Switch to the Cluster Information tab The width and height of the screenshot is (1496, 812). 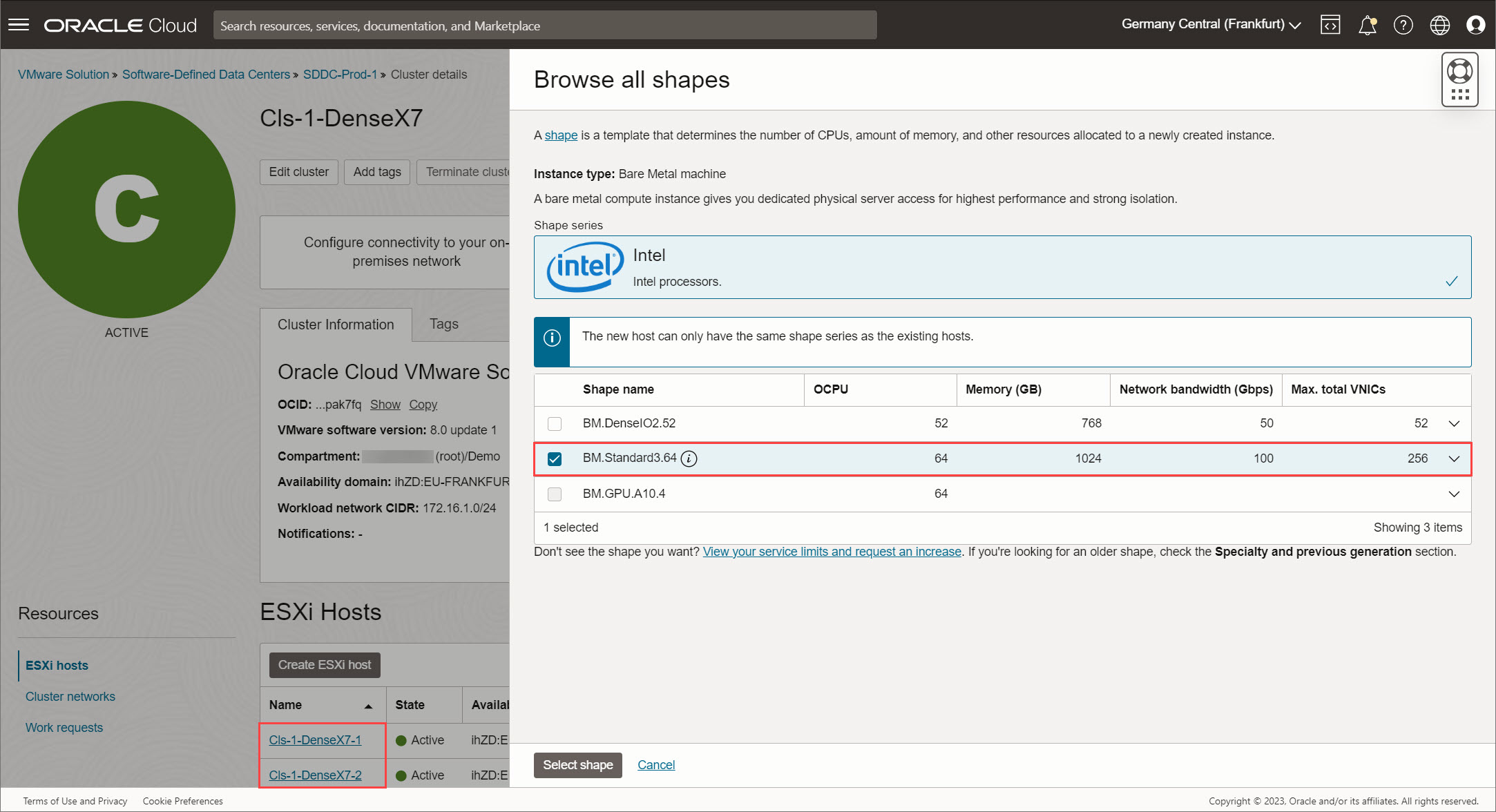point(335,324)
